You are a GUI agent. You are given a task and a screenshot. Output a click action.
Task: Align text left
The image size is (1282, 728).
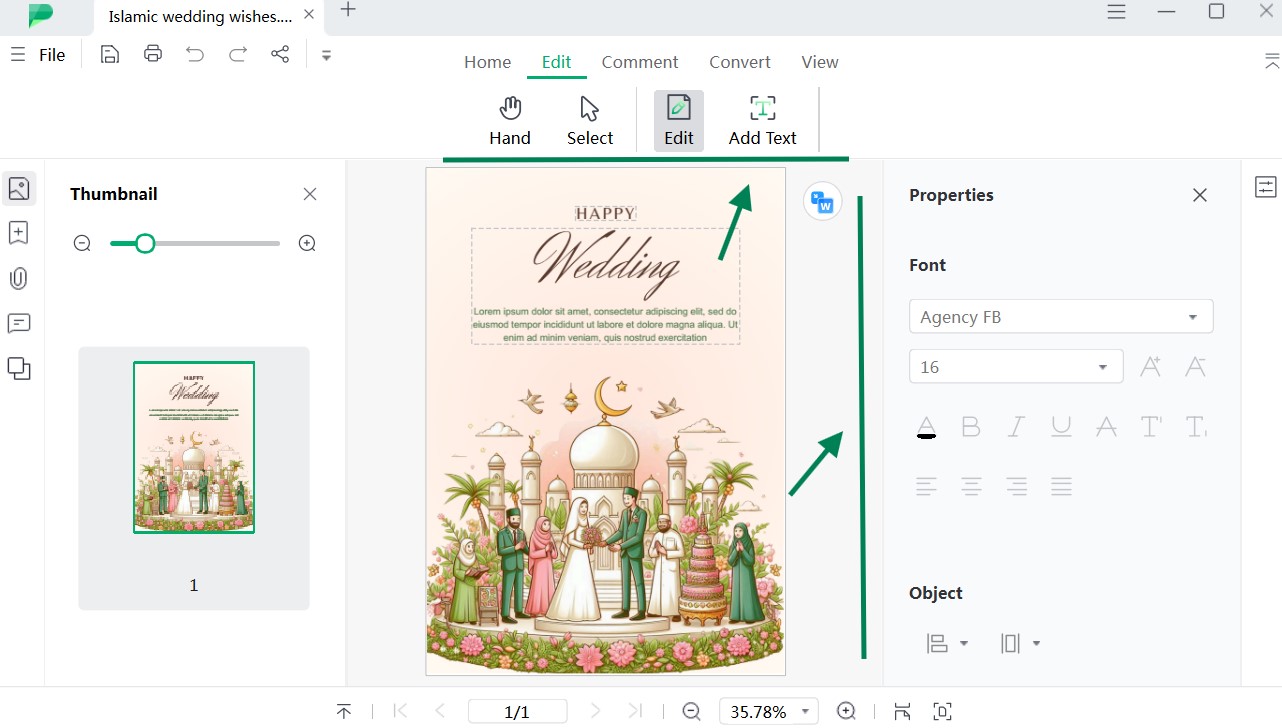click(926, 487)
